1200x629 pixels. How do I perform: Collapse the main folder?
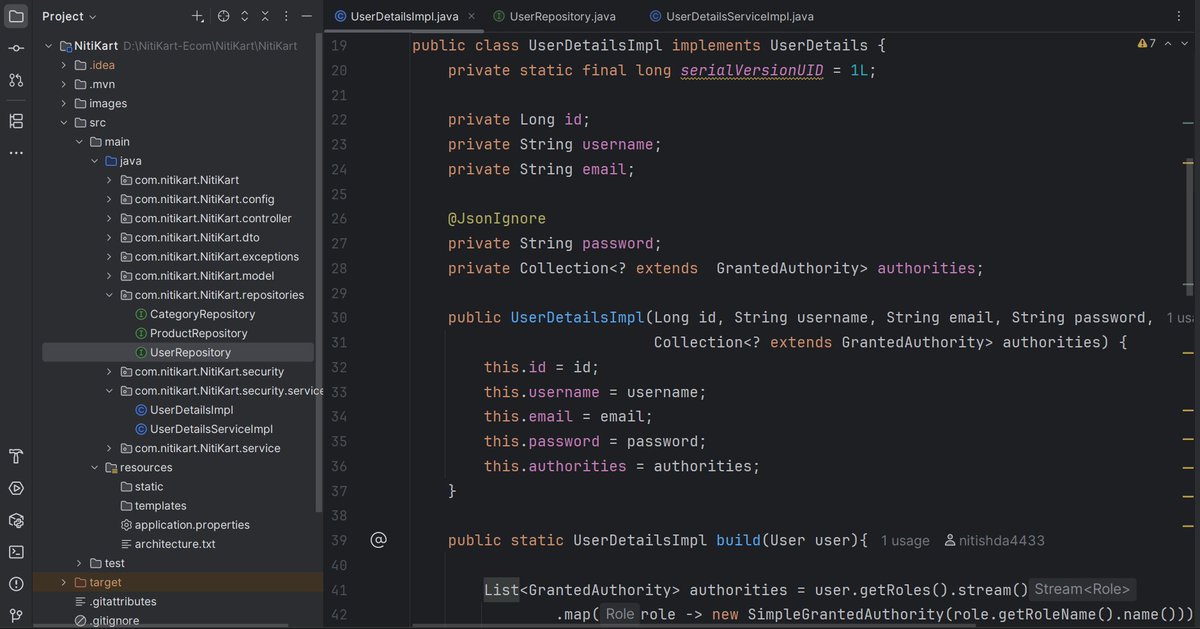(x=80, y=142)
